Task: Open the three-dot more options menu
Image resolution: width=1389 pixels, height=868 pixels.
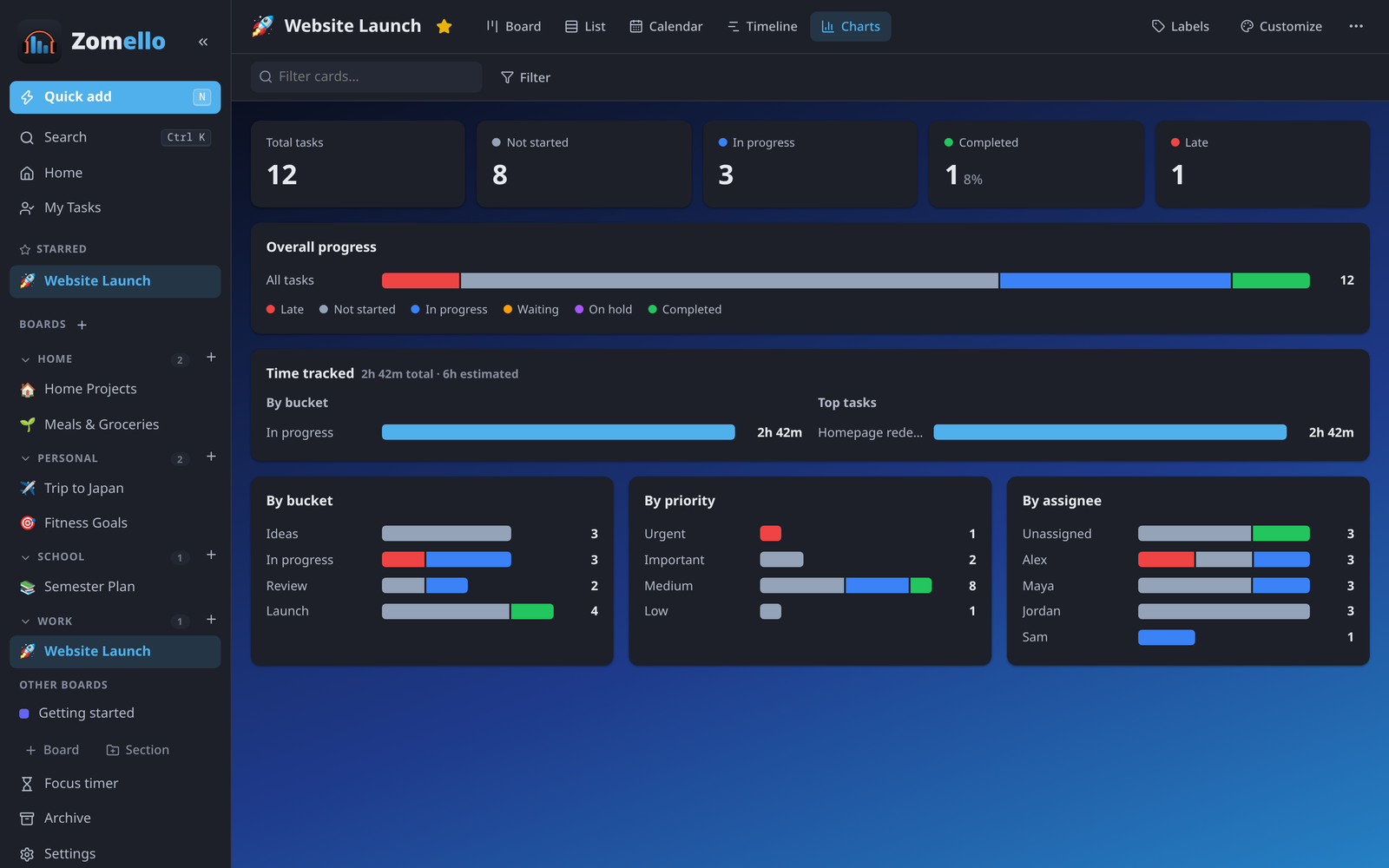Action: [1356, 26]
